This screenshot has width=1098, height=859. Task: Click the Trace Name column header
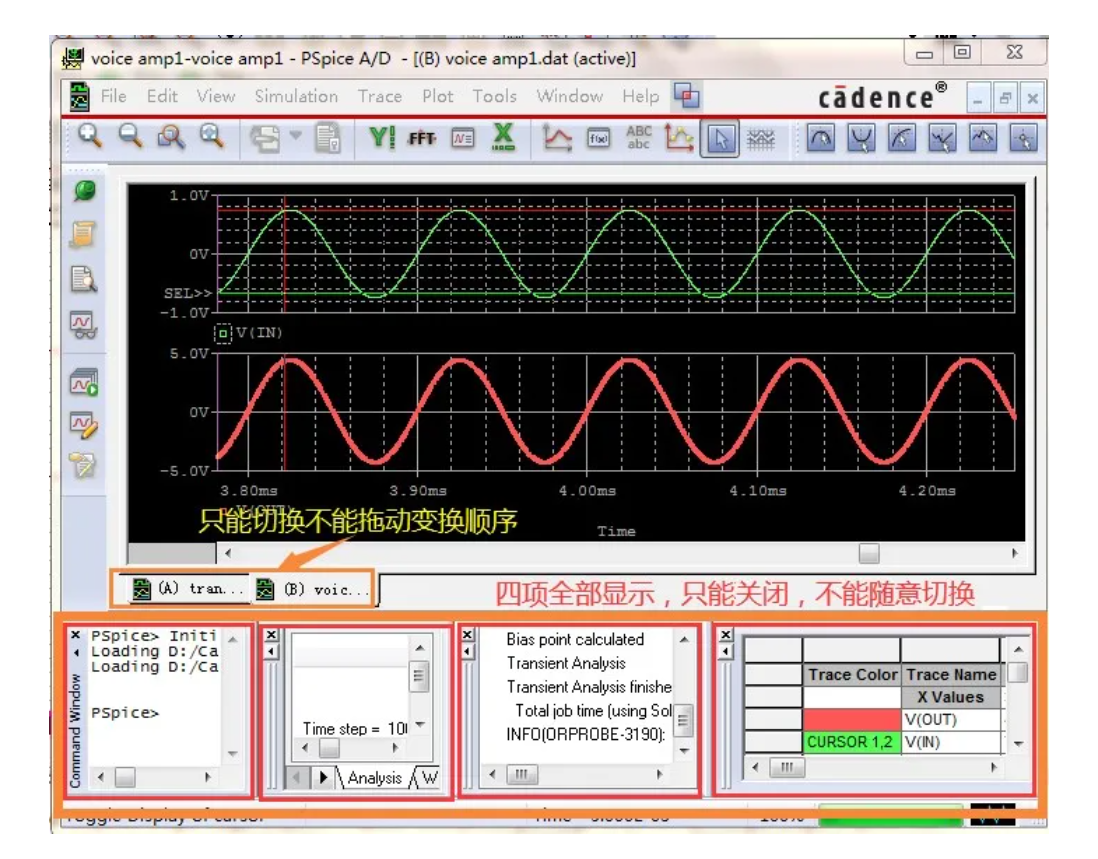[x=951, y=675]
